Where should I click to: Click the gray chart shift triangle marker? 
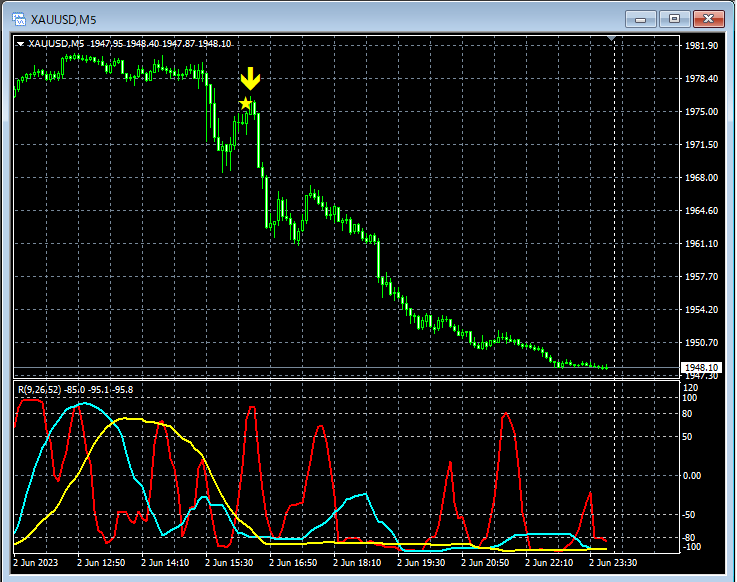[x=612, y=40]
